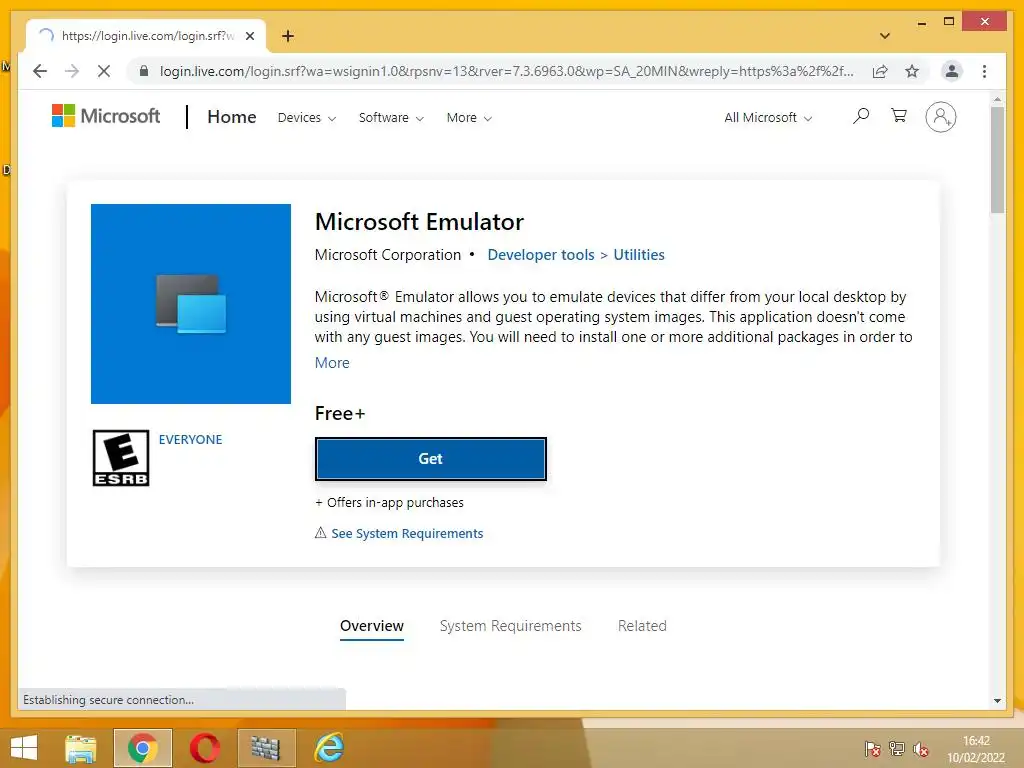Viewport: 1024px width, 768px height.
Task: Expand the All Microsoft menu
Action: [x=768, y=118]
